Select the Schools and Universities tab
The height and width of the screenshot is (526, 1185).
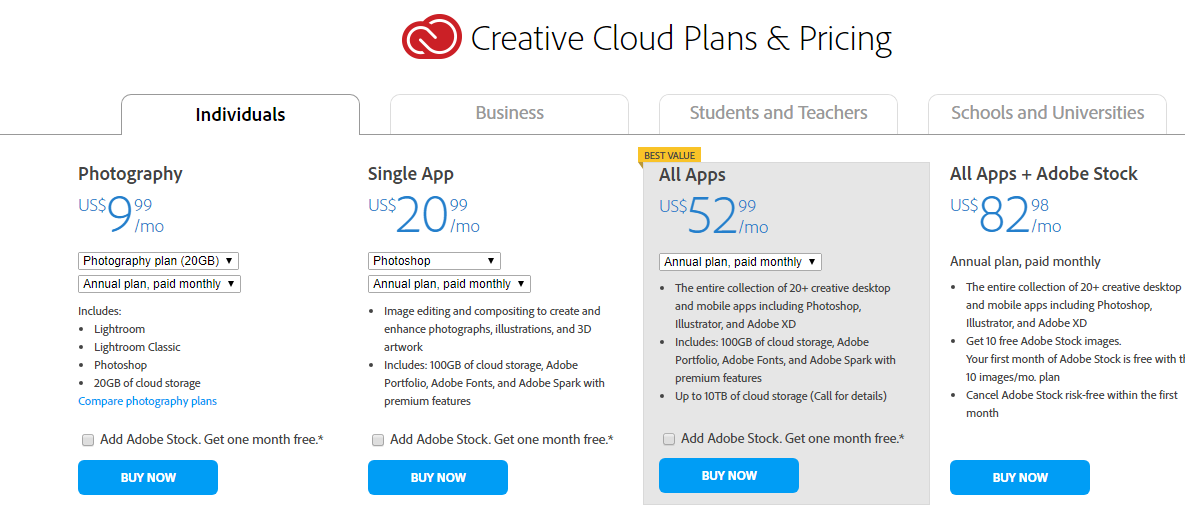click(x=1047, y=113)
